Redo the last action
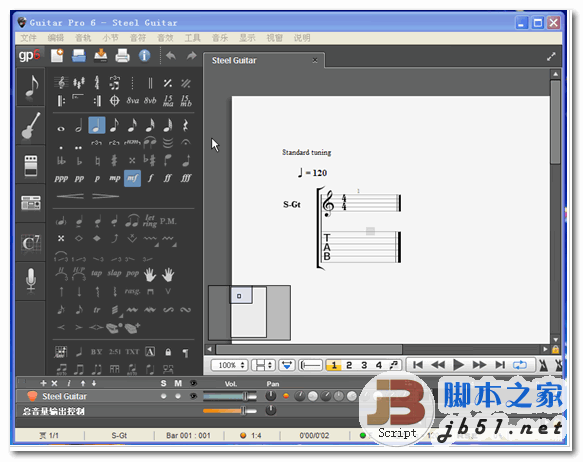The height and width of the screenshot is (462, 583). pos(191,56)
